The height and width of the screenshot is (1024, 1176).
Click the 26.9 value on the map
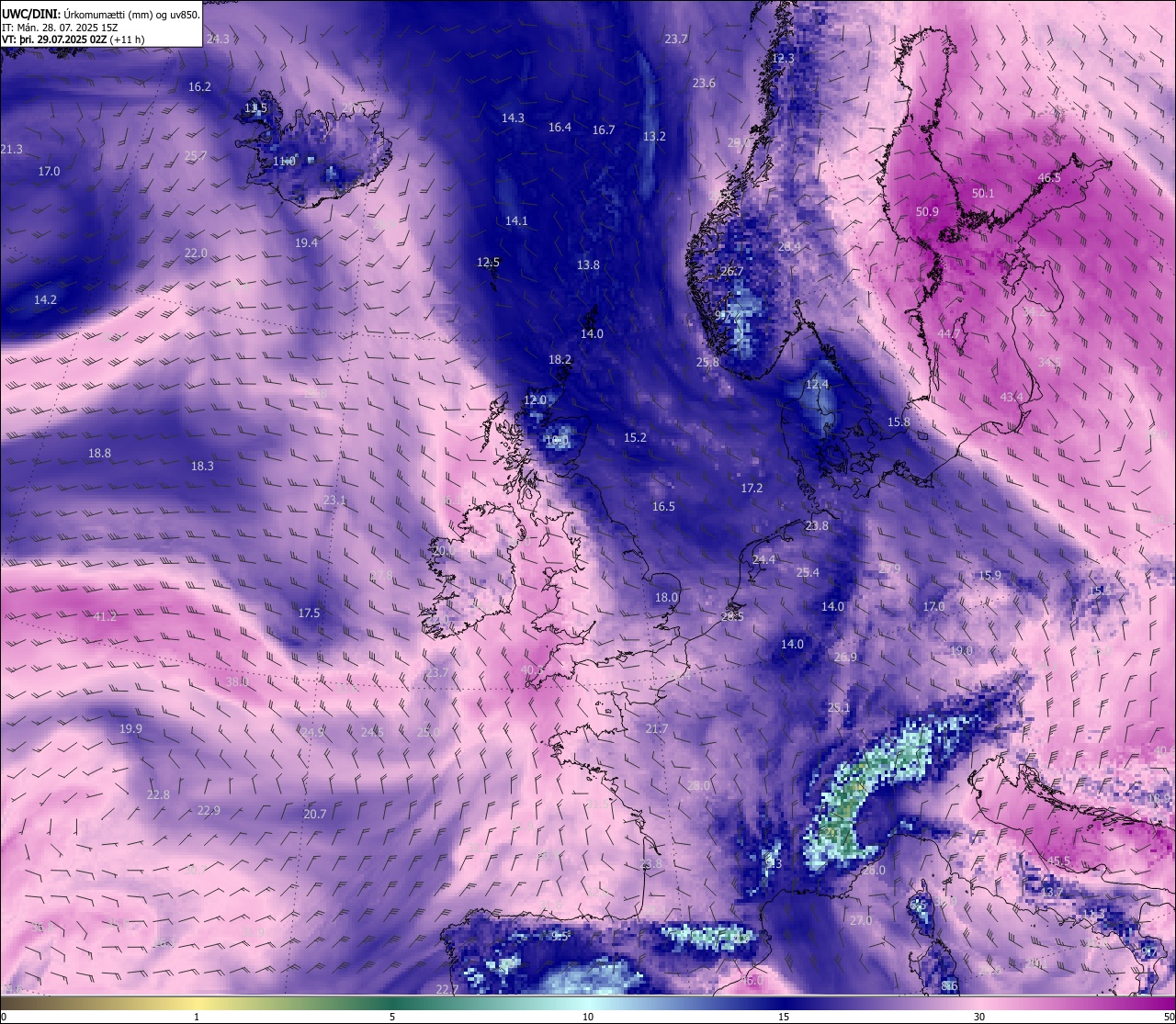tap(845, 658)
